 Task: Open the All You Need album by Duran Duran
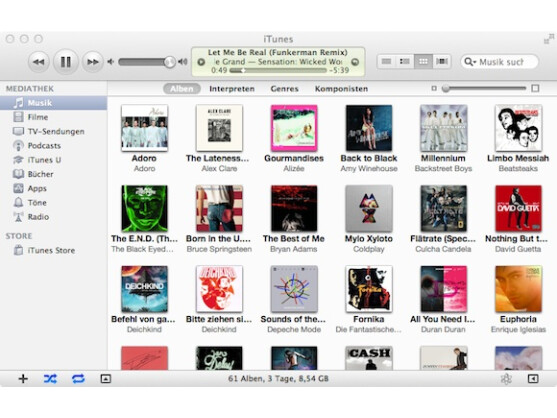coord(443,289)
